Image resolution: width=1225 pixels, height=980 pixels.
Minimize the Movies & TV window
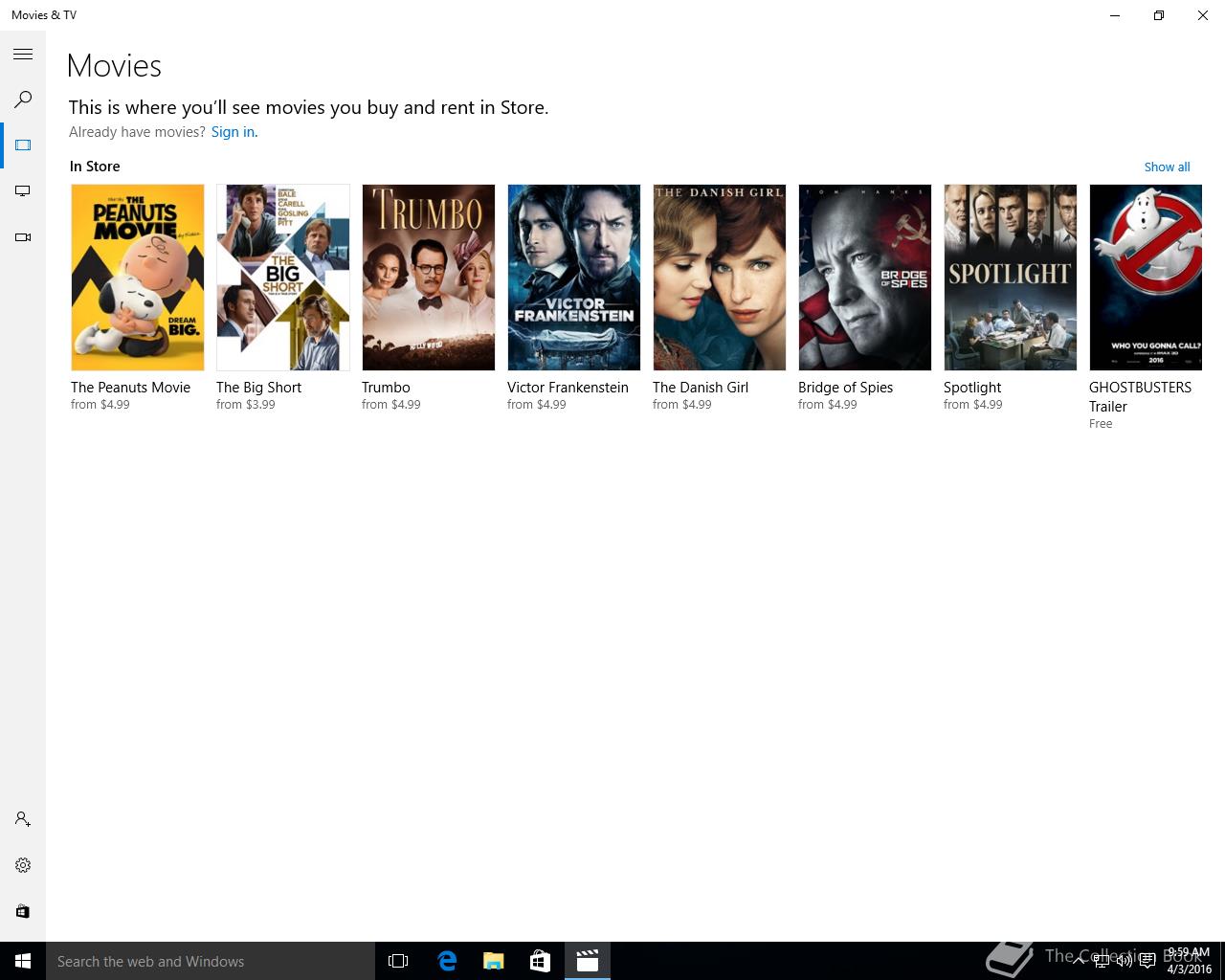[x=1115, y=15]
